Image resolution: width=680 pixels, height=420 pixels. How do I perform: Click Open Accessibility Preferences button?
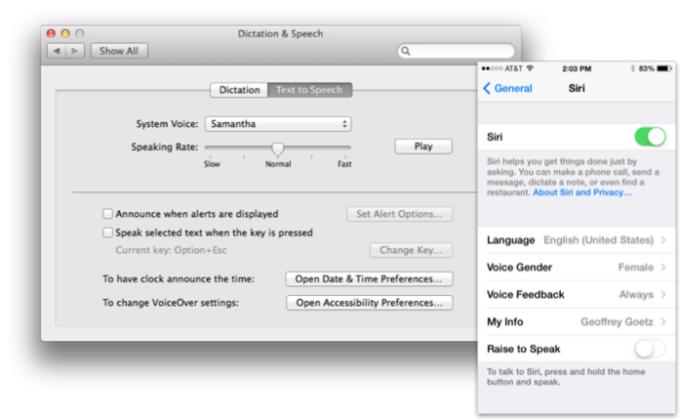[369, 303]
